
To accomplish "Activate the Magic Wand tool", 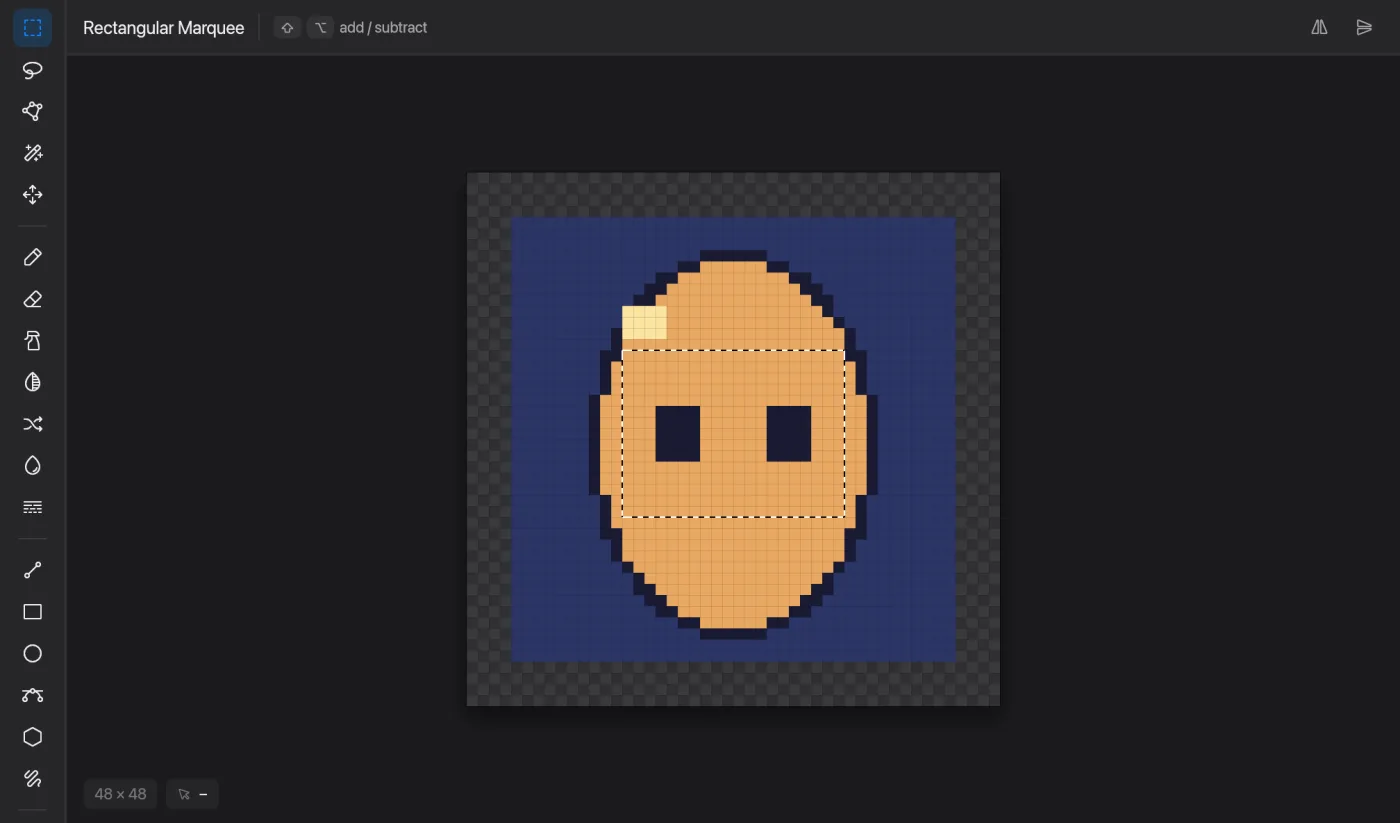I will click(x=33, y=153).
